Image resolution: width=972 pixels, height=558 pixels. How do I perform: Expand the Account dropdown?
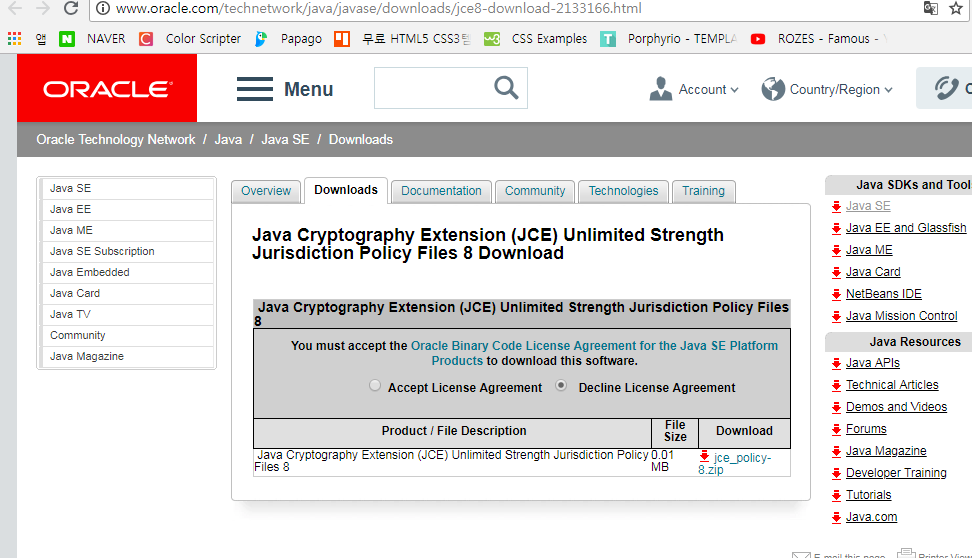click(709, 89)
